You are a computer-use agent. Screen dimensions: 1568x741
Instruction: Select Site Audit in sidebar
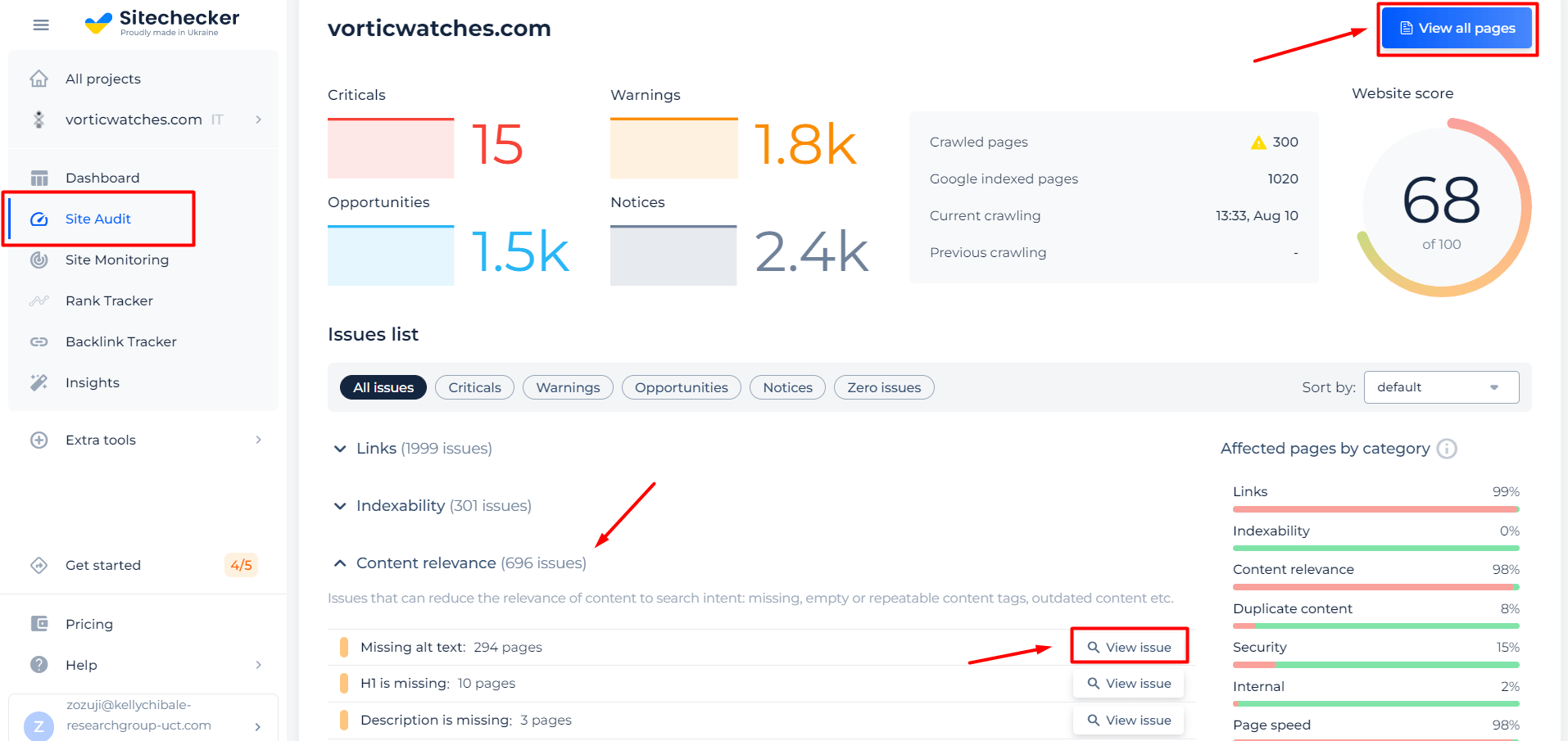tap(99, 219)
